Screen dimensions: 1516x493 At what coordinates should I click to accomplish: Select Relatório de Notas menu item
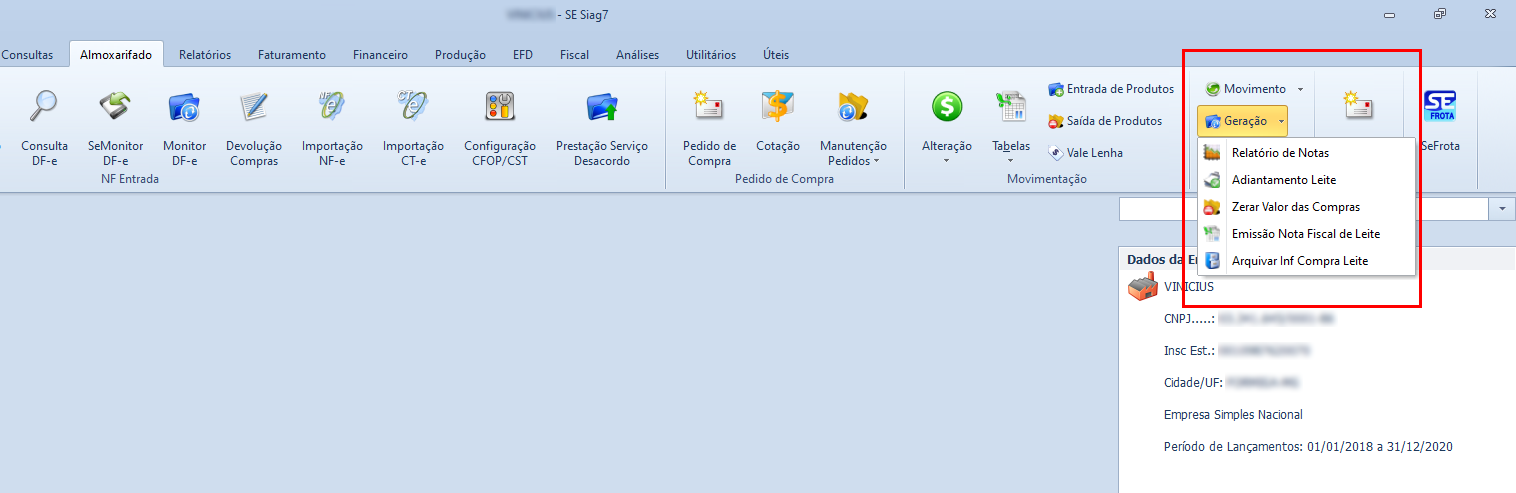pyautogui.click(x=1280, y=153)
